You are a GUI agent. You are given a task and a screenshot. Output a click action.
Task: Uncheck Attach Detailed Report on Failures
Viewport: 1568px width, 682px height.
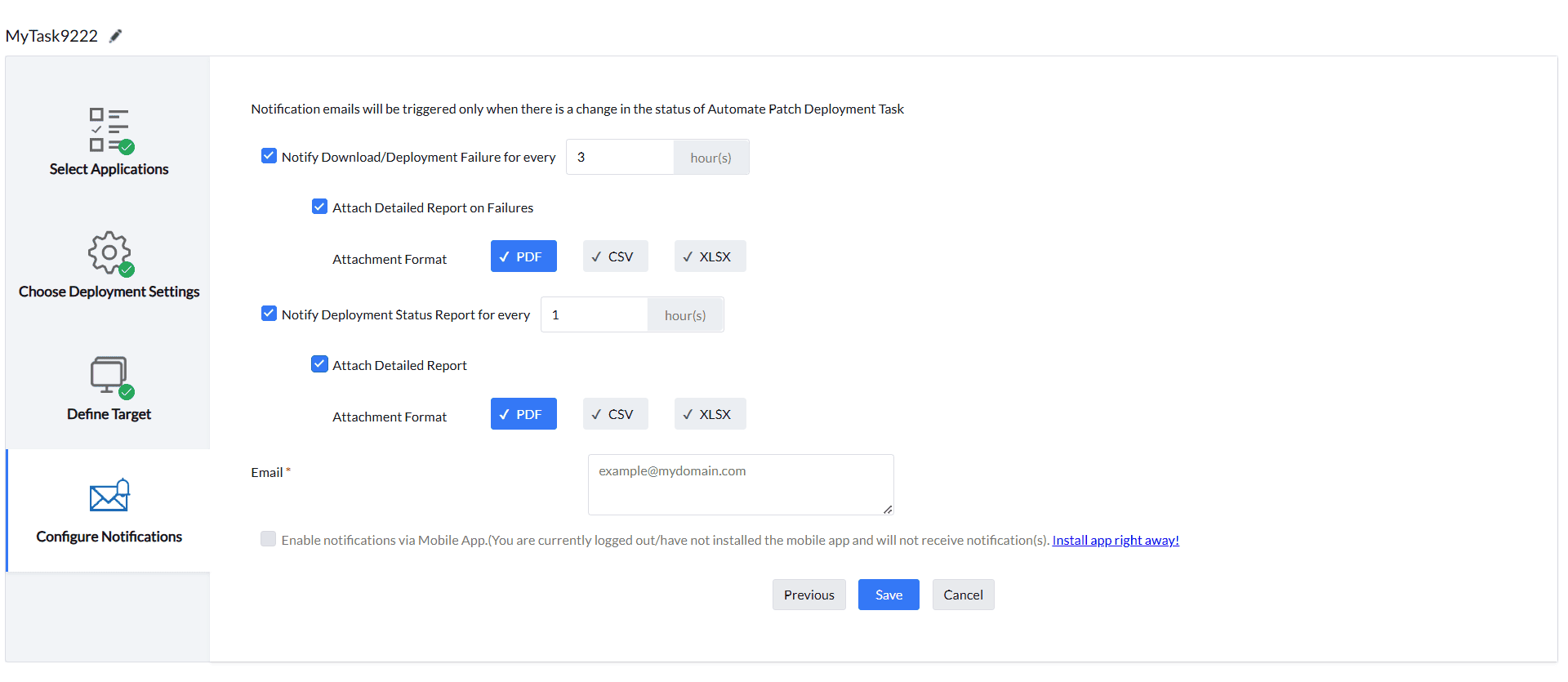click(x=319, y=207)
